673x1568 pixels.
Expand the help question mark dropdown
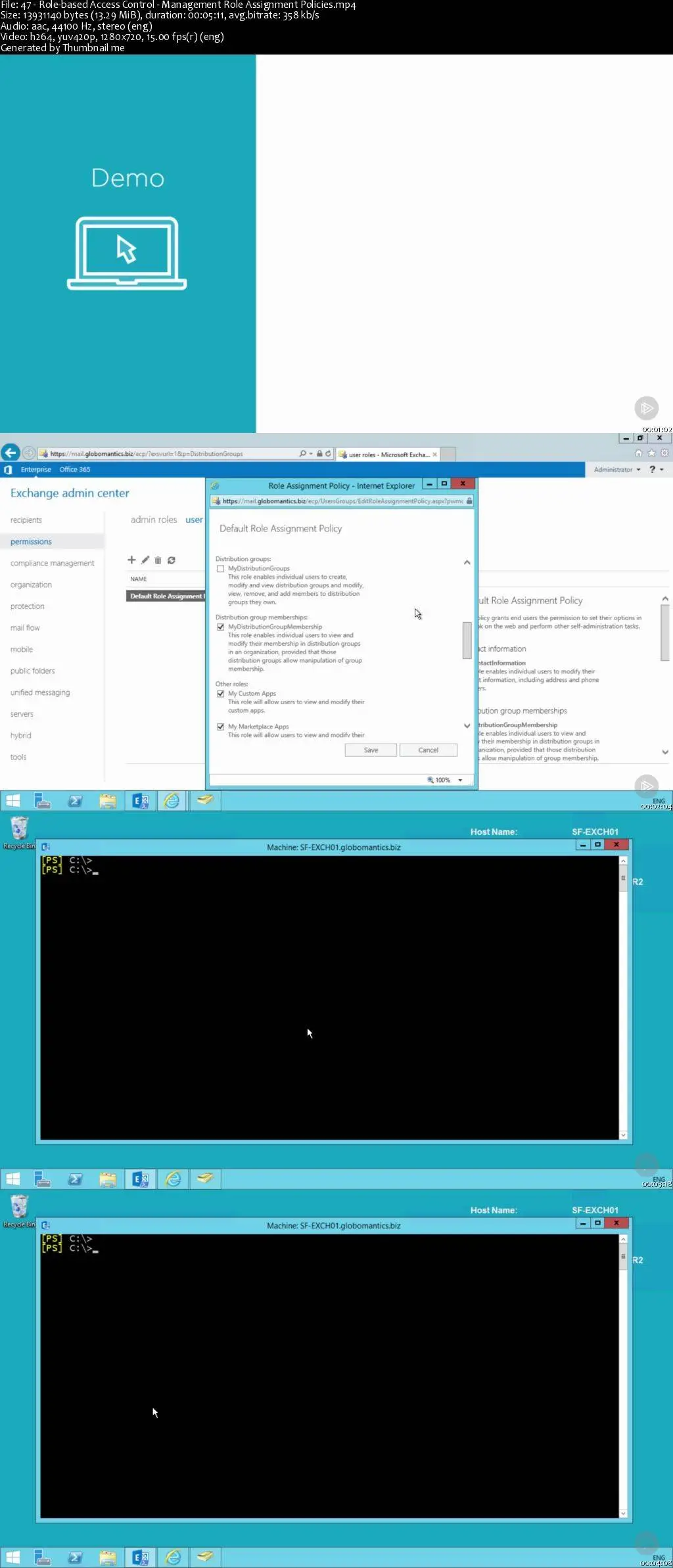click(656, 470)
